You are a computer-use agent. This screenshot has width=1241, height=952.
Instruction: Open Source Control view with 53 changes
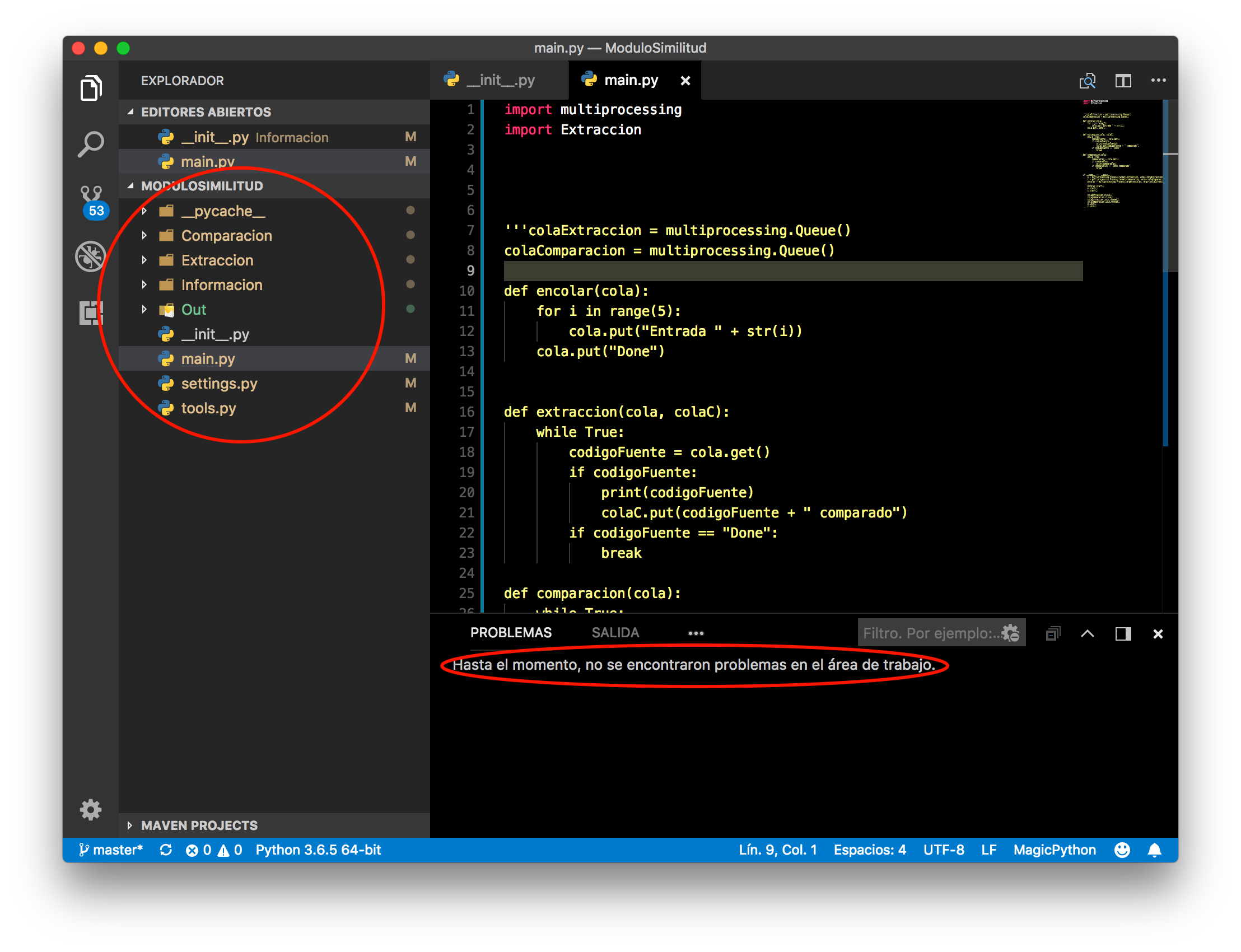[x=92, y=201]
